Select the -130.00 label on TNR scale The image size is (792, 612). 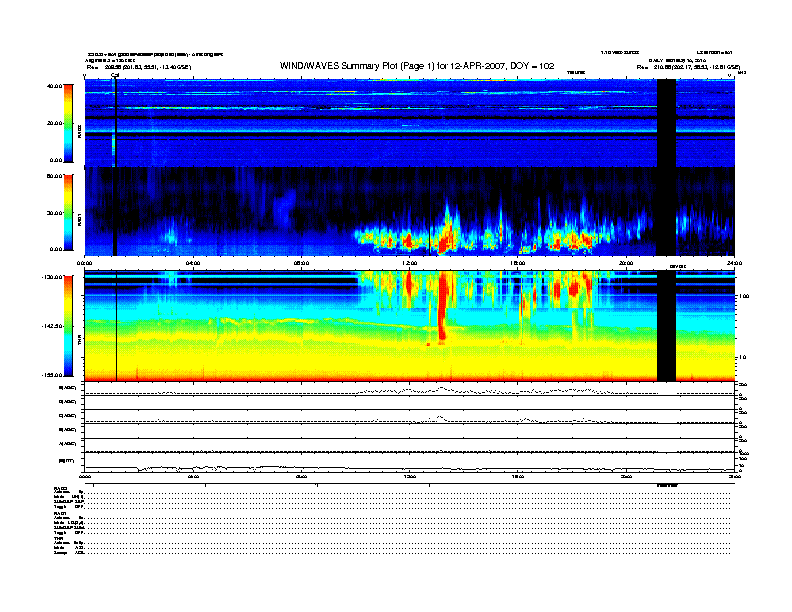[x=52, y=277]
